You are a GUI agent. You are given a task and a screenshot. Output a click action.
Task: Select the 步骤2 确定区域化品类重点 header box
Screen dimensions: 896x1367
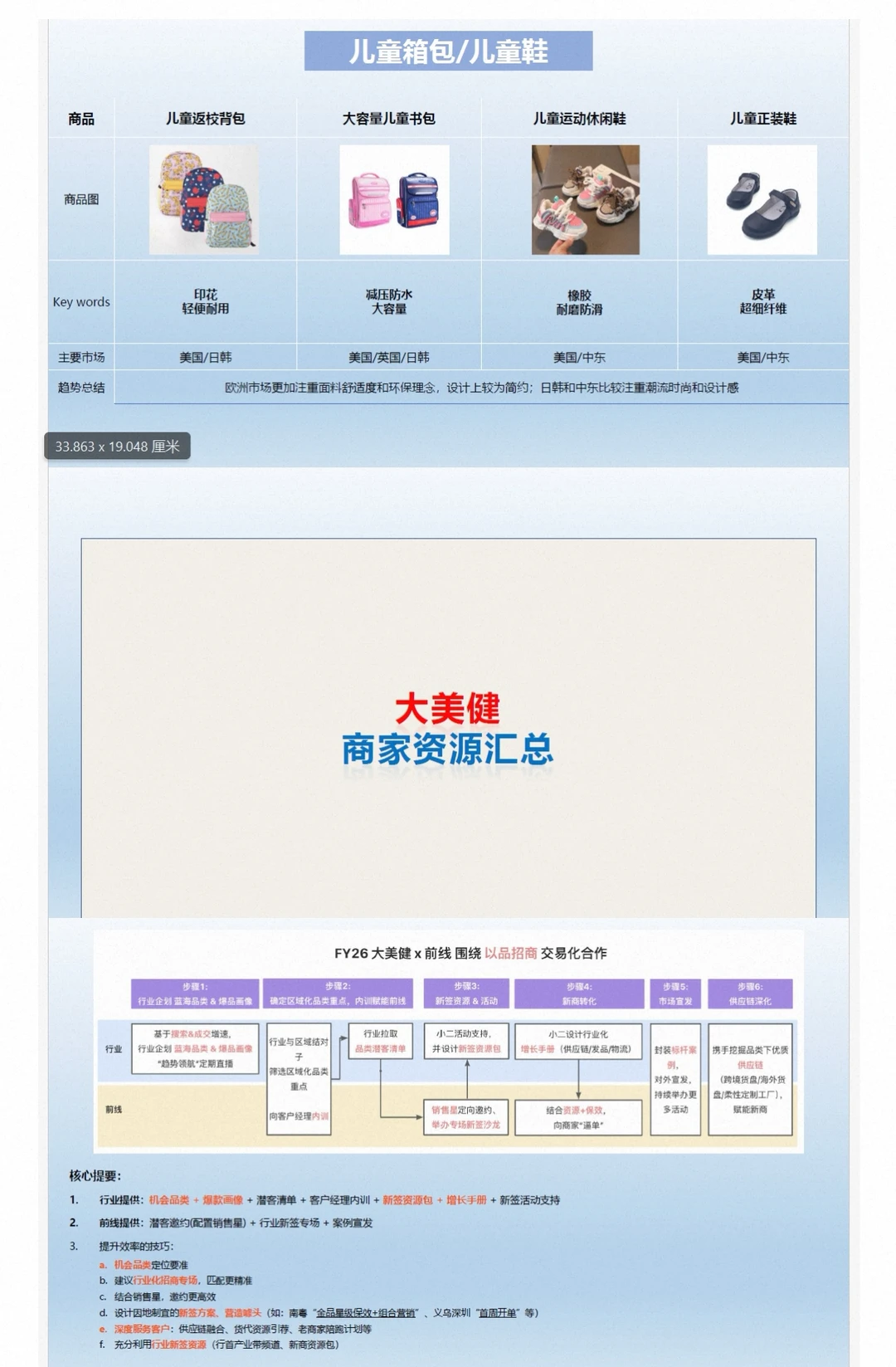point(338,994)
